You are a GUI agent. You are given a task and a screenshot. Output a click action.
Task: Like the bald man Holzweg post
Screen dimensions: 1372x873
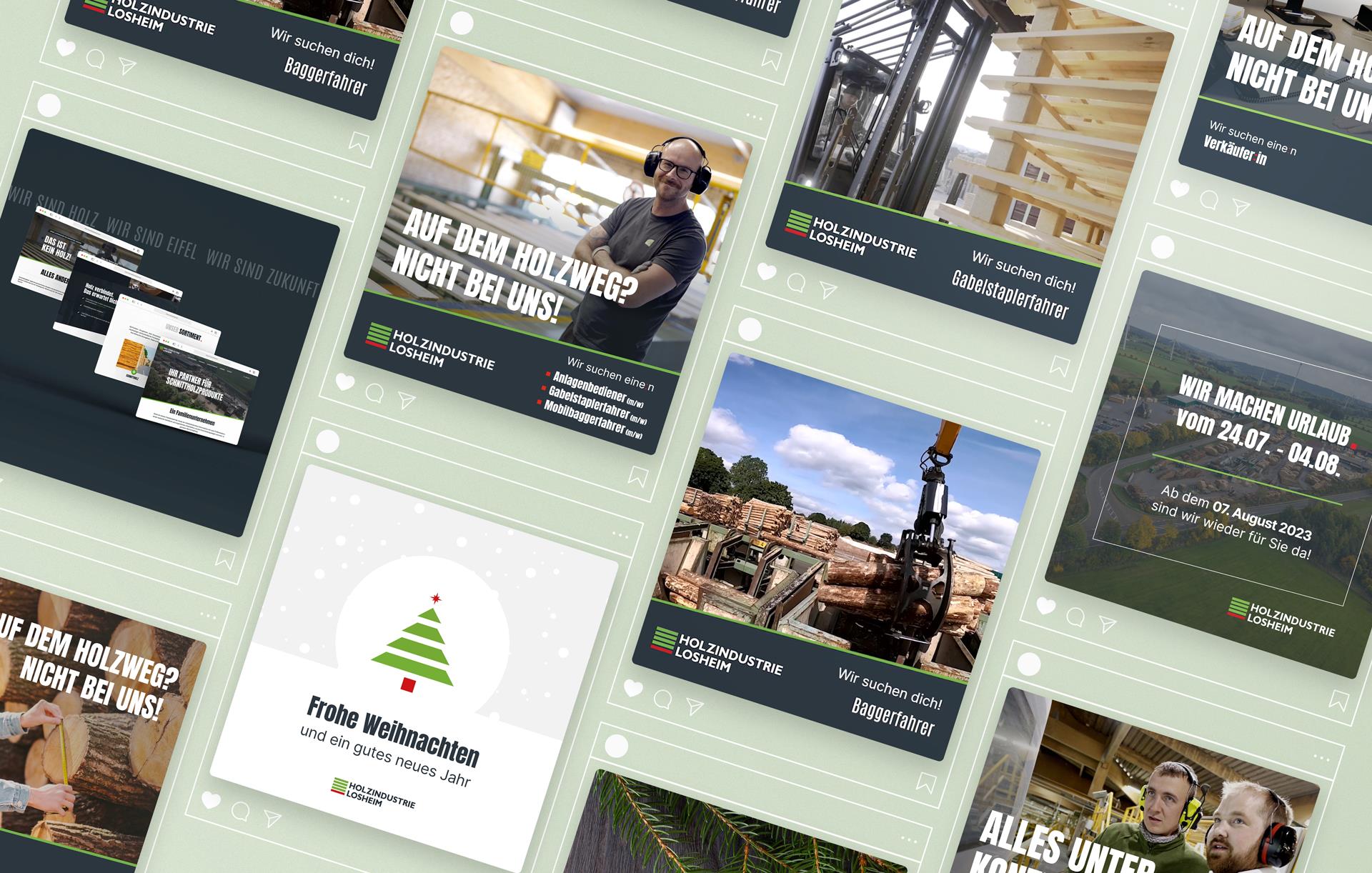[345, 382]
